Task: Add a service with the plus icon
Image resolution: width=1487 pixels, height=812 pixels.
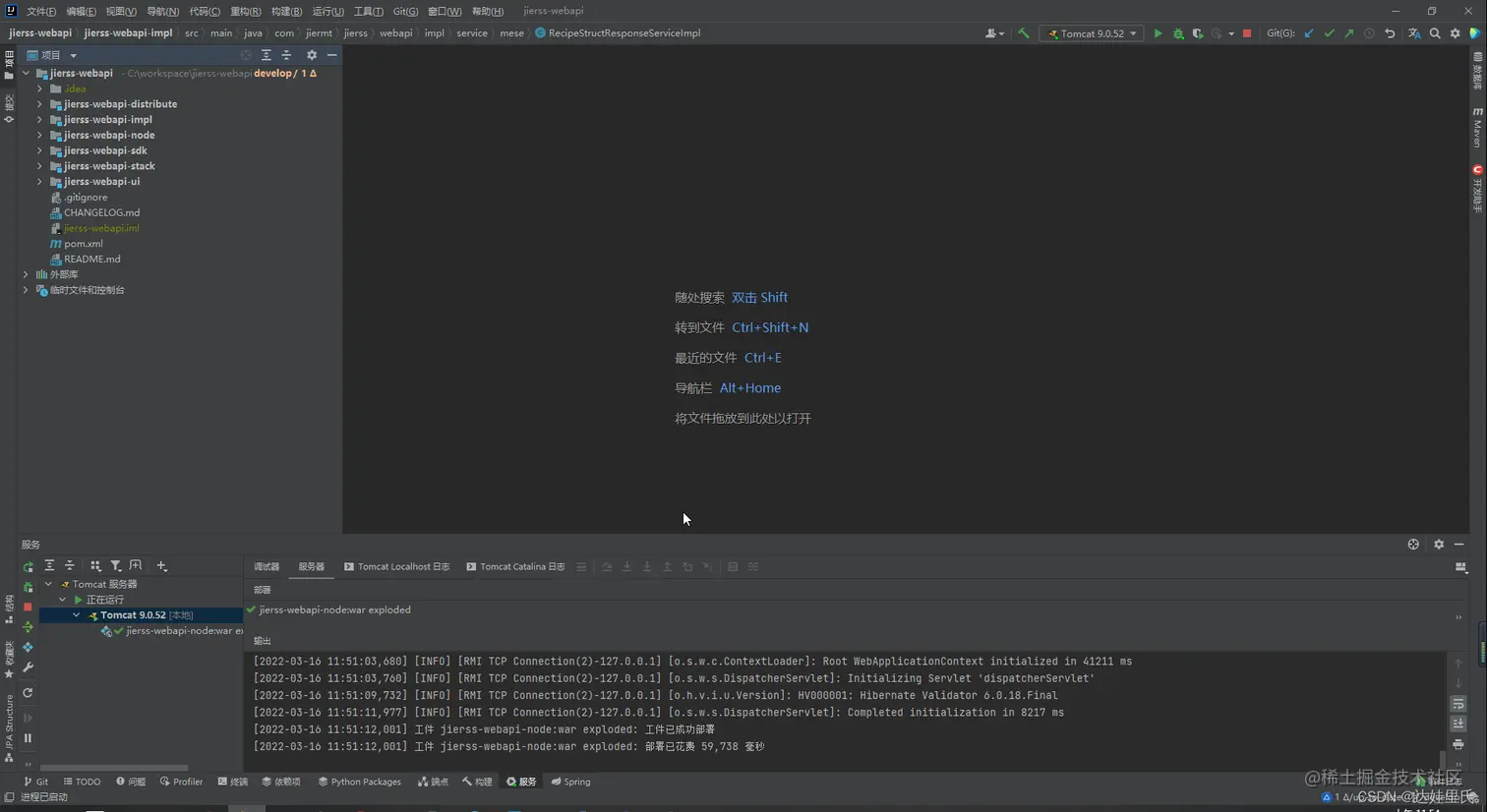Action: (x=162, y=566)
